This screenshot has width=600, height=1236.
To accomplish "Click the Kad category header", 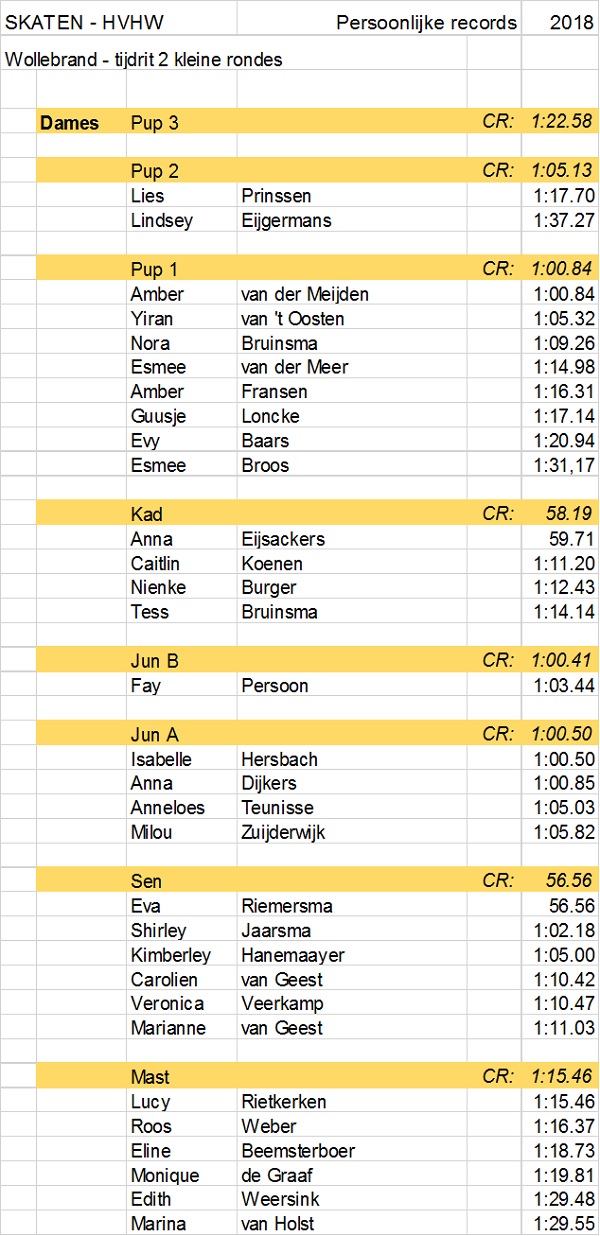I will [x=147, y=514].
